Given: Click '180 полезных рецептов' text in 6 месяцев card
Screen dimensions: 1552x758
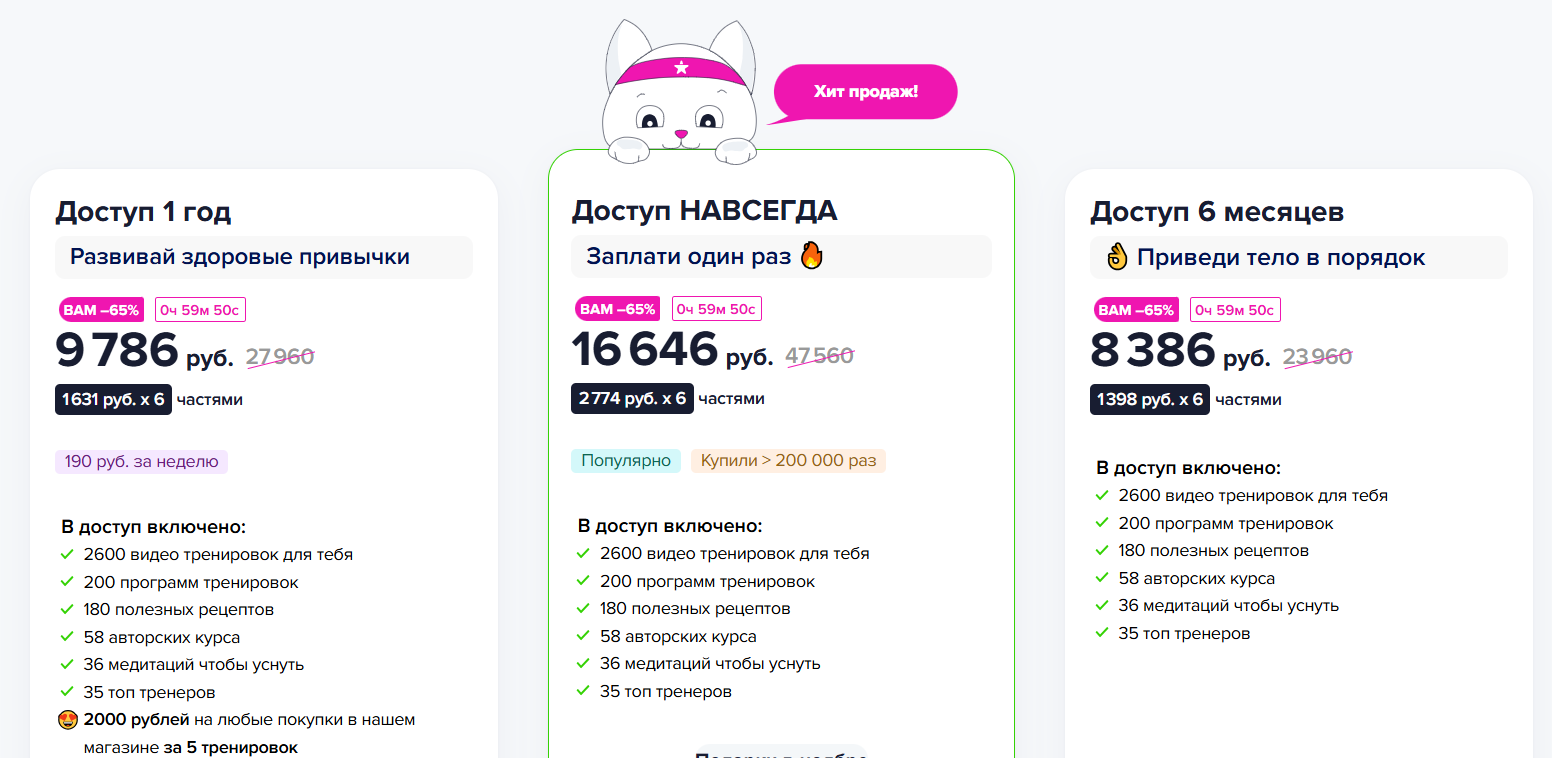Looking at the screenshot, I should [1214, 550].
